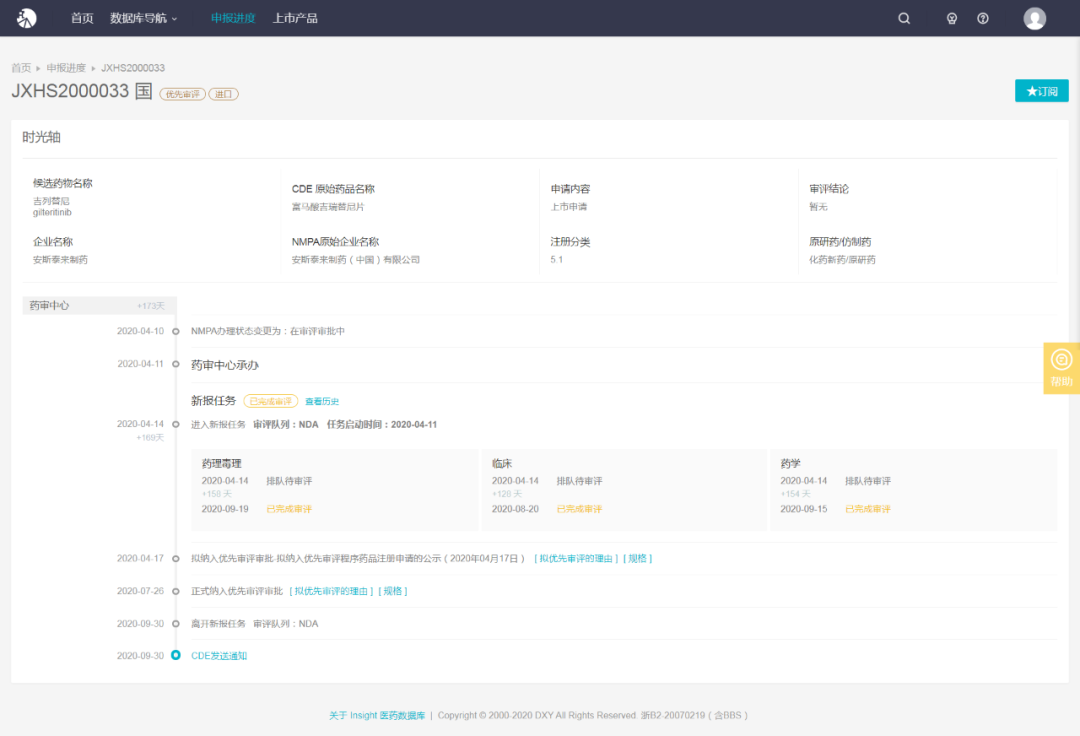
Task: Open the 关于 Insight 医药数据库 footer link
Action: tap(377, 715)
